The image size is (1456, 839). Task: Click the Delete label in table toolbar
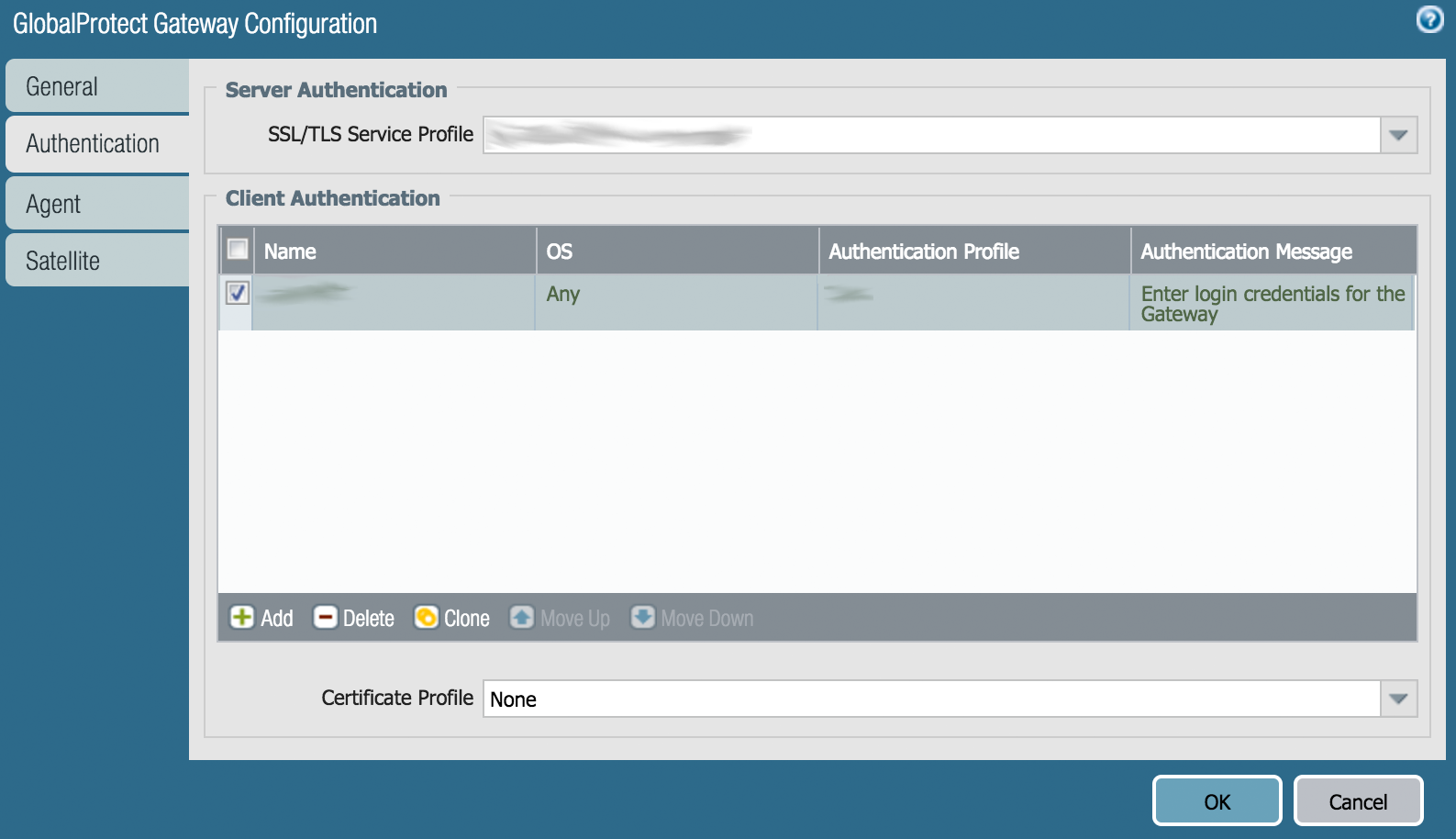coord(369,619)
